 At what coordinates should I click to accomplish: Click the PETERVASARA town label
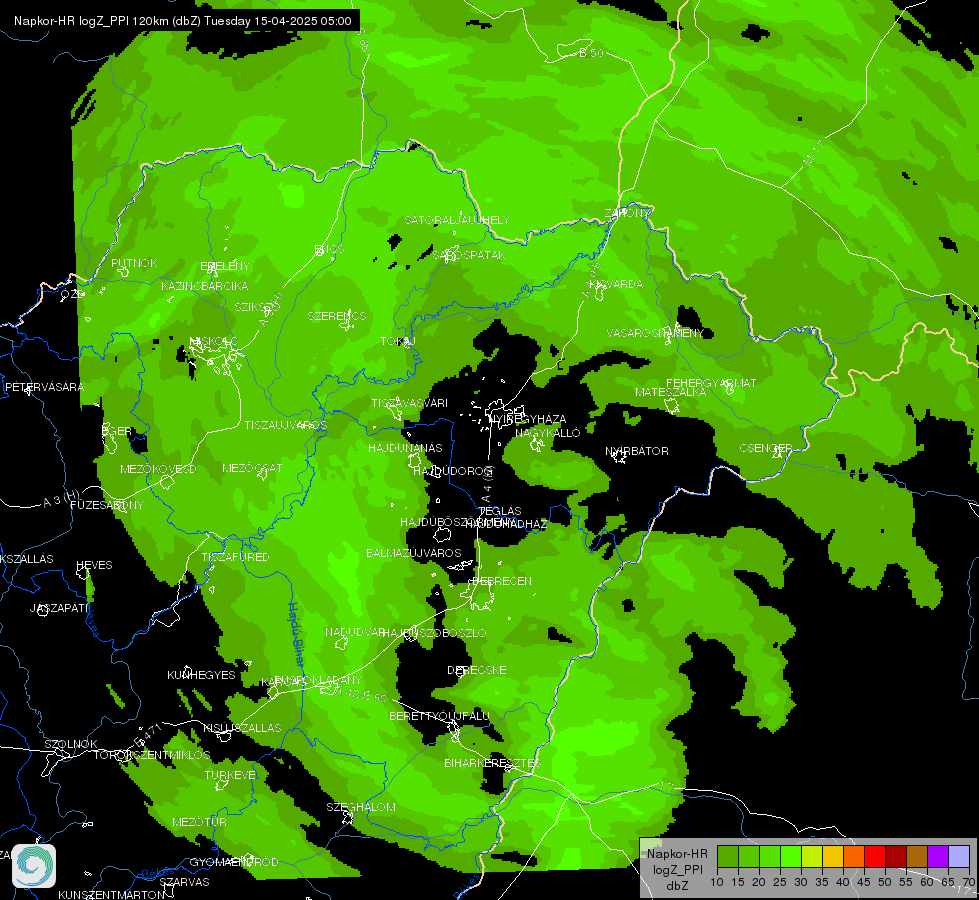point(44,387)
